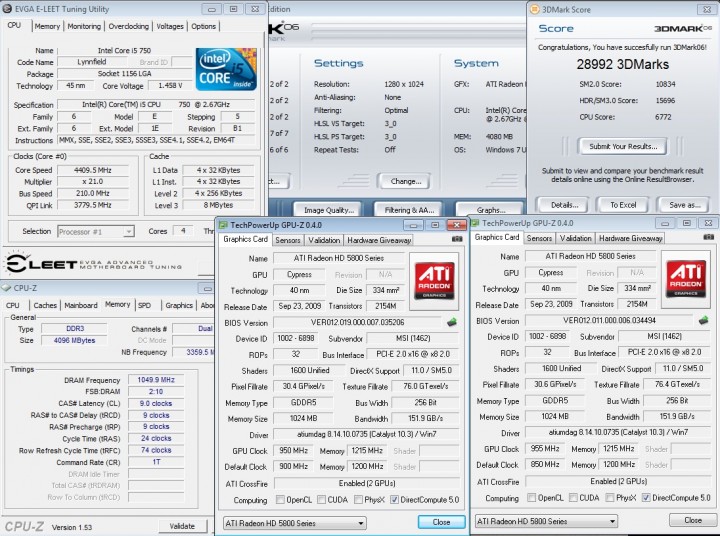Switch to Memory tab in E-LEET
The width and height of the screenshot is (720, 536).
point(47,27)
